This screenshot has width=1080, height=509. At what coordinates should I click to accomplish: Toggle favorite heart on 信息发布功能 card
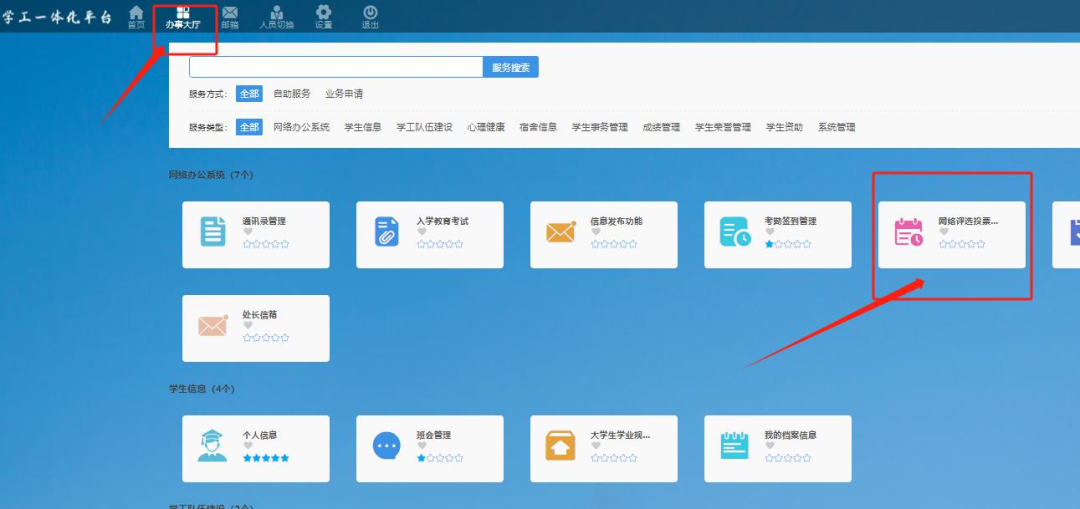(596, 232)
